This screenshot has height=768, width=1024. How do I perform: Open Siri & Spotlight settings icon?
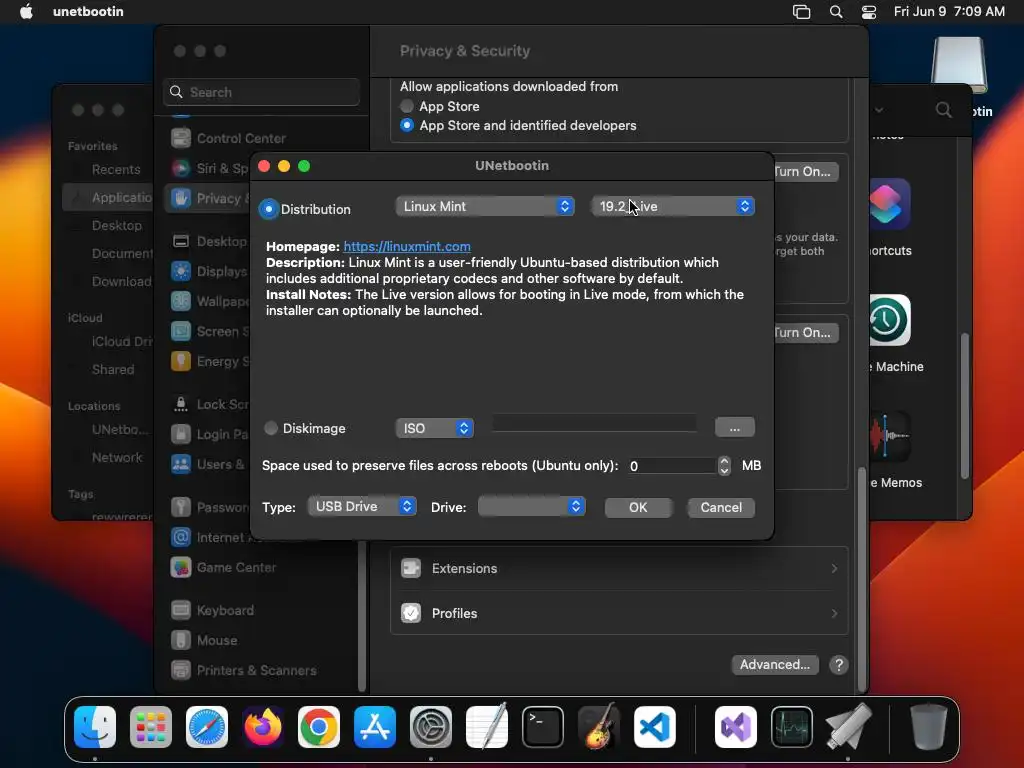(181, 168)
